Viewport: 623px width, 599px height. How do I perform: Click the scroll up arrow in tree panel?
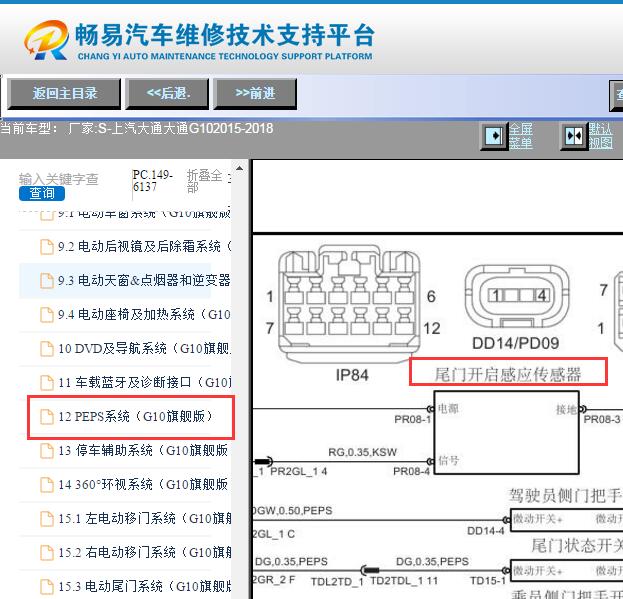(x=239, y=168)
